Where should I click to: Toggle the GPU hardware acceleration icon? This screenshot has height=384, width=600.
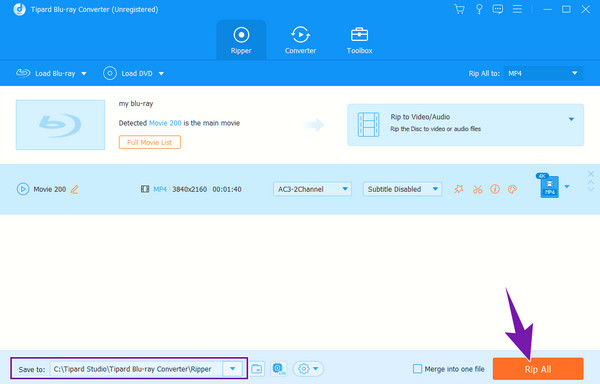tap(279, 369)
